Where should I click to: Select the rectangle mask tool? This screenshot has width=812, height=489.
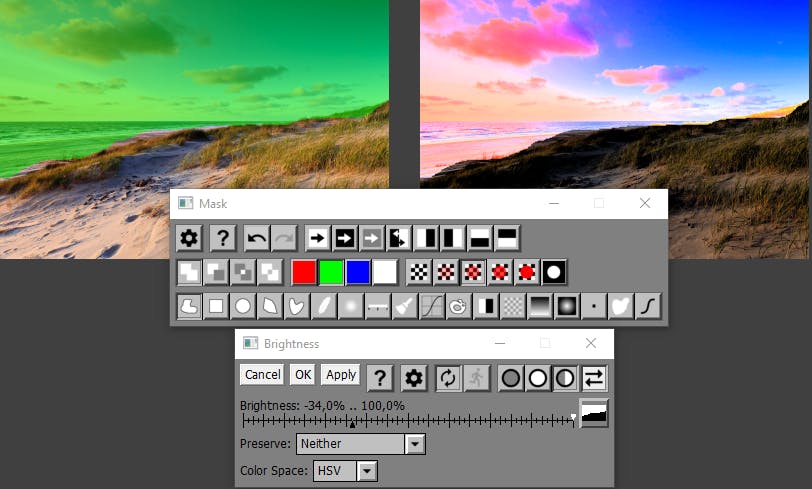[216, 306]
